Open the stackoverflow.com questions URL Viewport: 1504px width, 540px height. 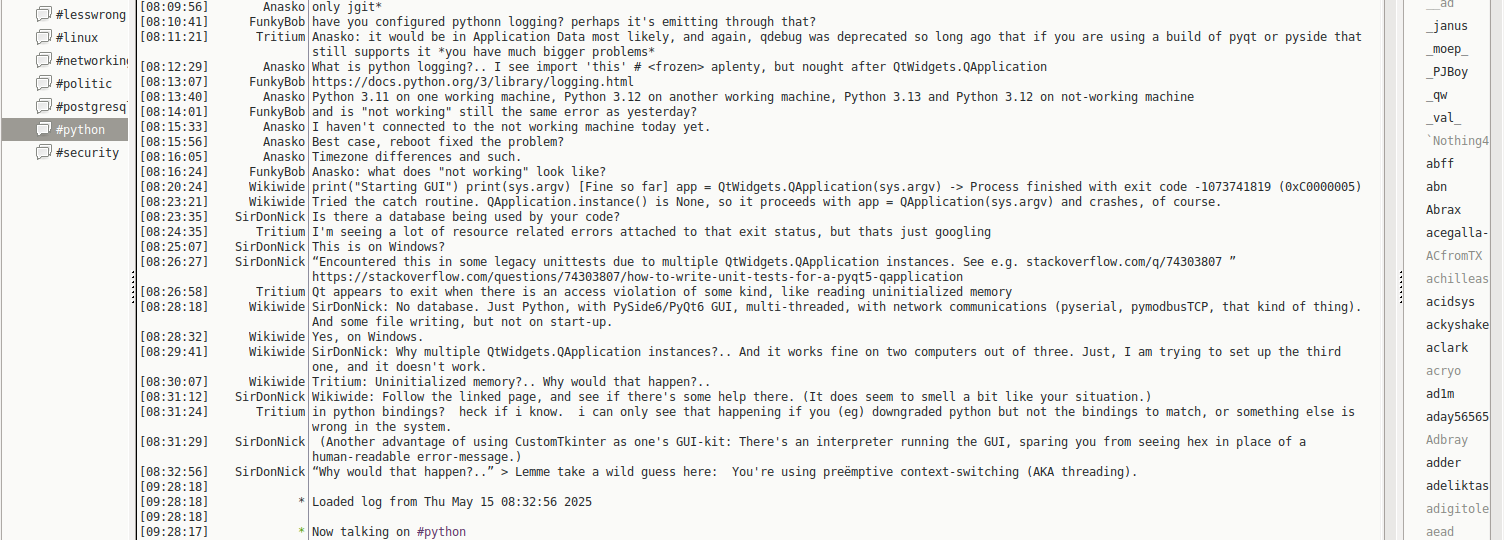click(x=637, y=277)
